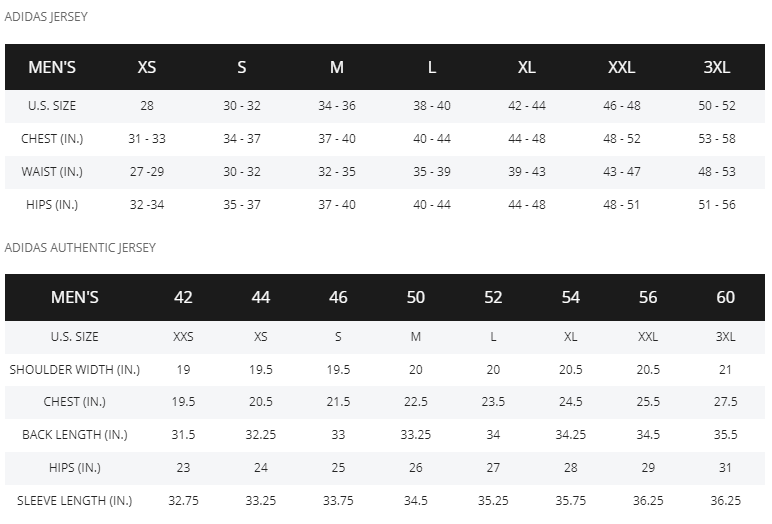Select the XXS U.S. size cell
Image resolution: width=772 pixels, height=524 pixels.
[x=183, y=337]
